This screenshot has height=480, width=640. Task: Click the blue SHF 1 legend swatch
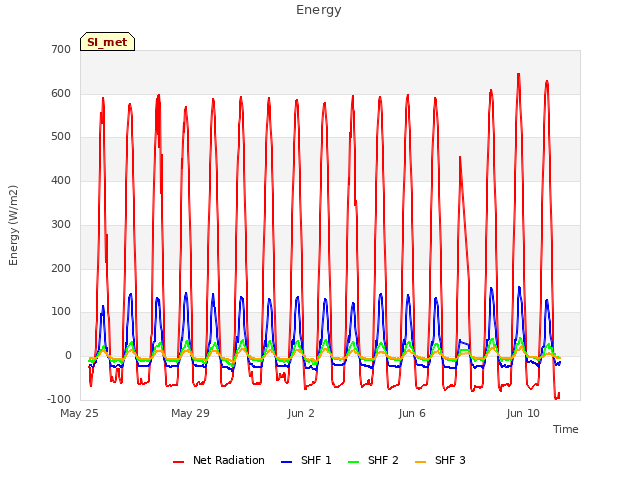tap(287, 462)
